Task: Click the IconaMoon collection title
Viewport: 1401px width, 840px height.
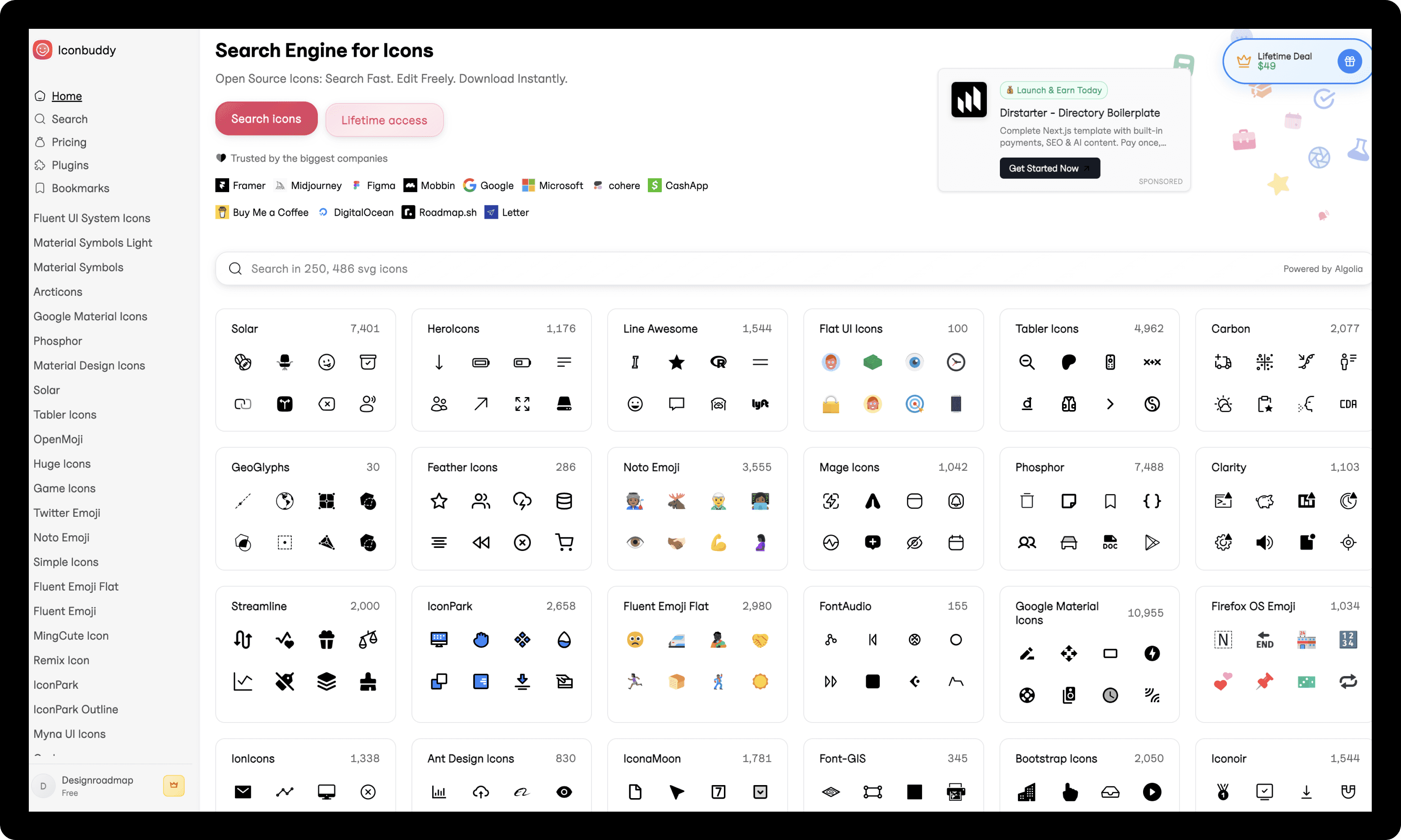Action: pyautogui.click(x=651, y=758)
